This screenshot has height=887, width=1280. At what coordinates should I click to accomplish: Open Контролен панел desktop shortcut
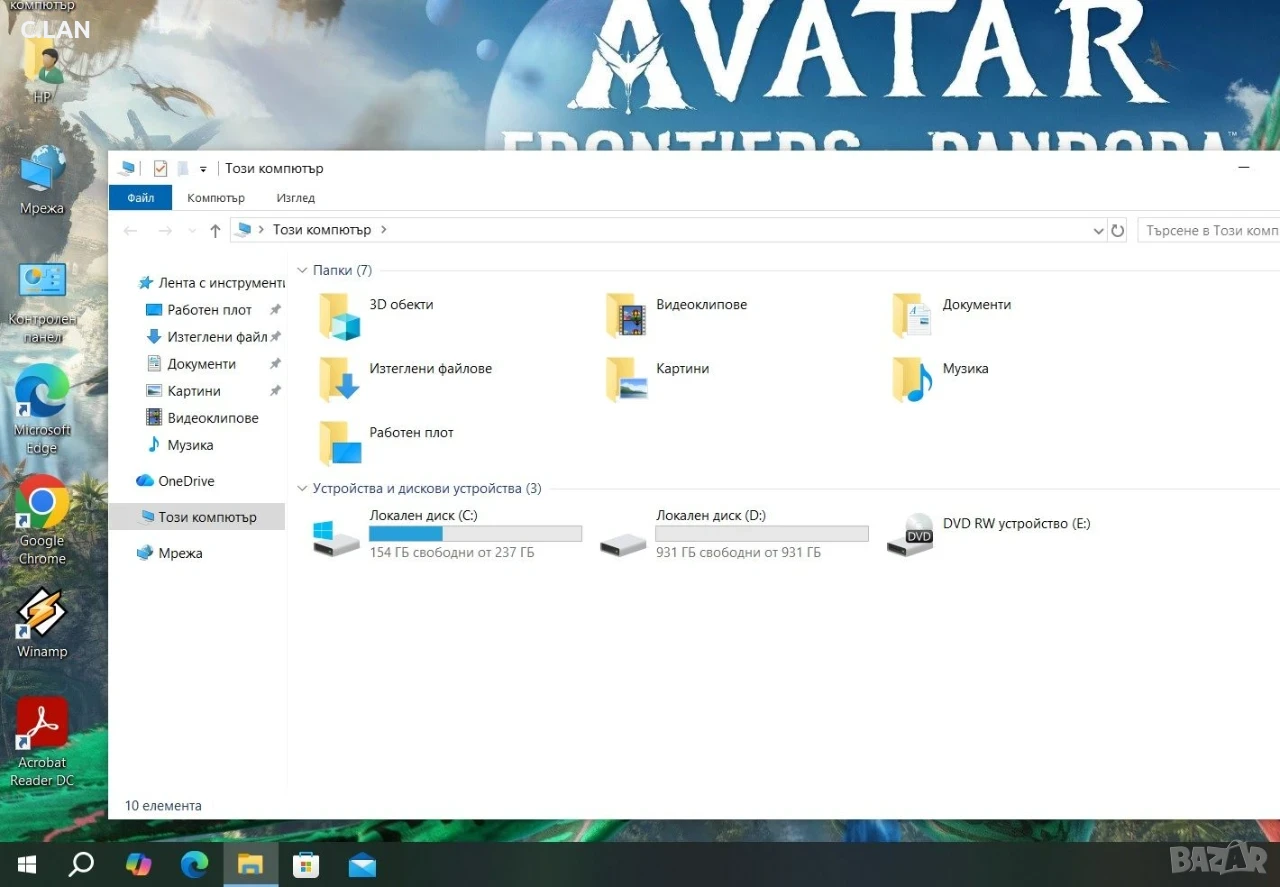tap(42, 301)
